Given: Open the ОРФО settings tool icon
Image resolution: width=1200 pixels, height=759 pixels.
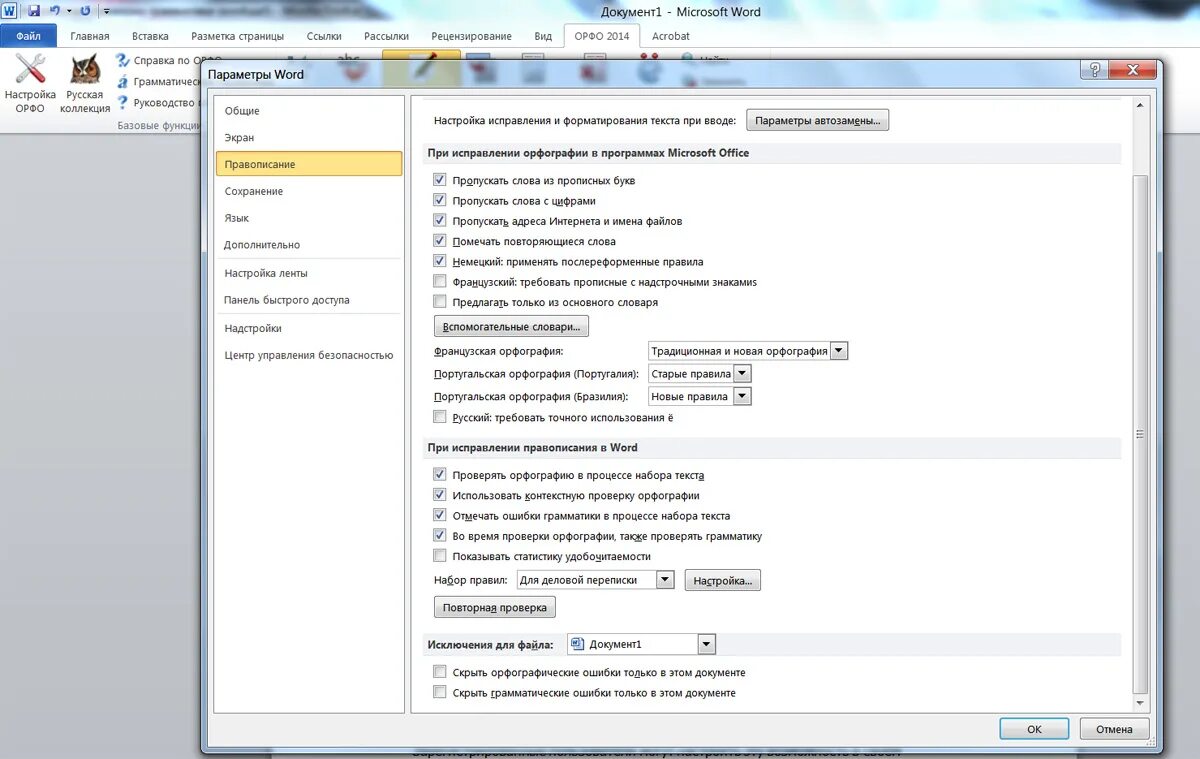Looking at the screenshot, I should 30,83.
